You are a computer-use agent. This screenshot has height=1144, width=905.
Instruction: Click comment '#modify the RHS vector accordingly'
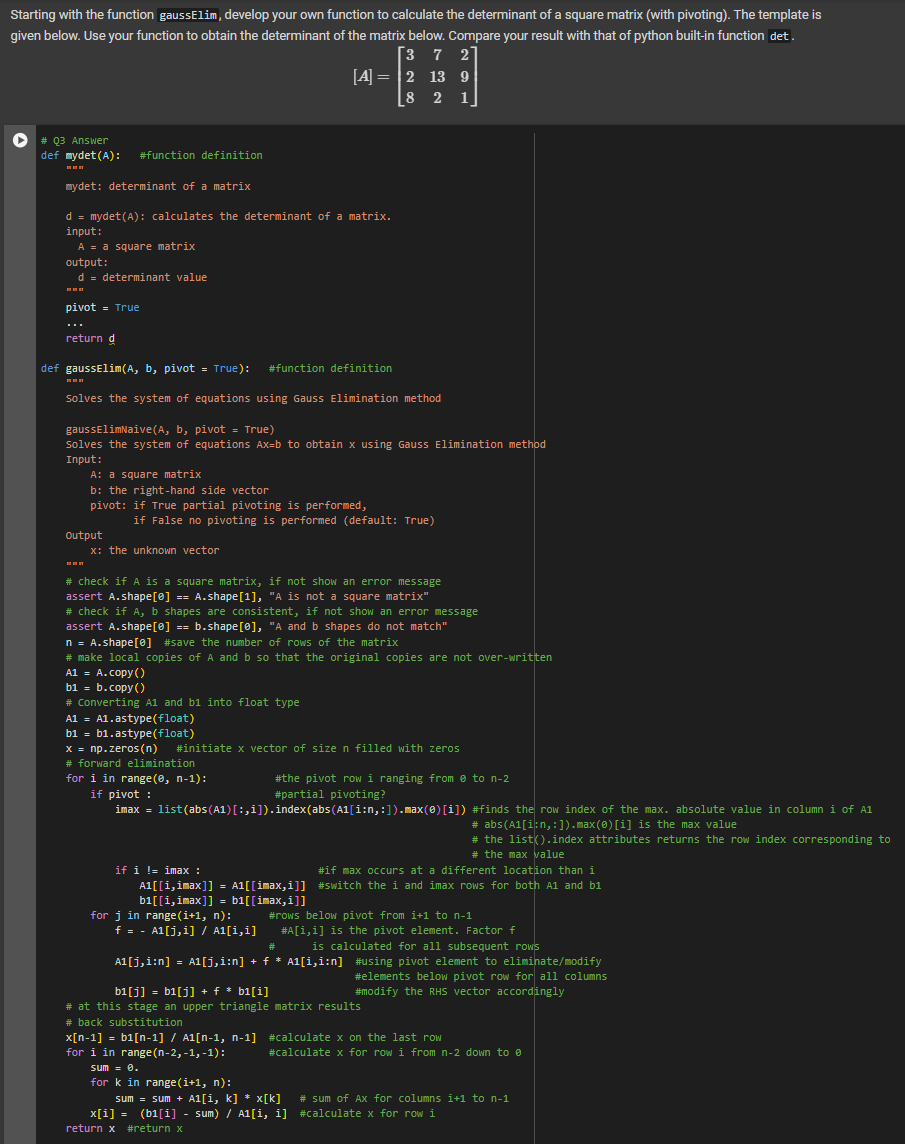(x=460, y=992)
